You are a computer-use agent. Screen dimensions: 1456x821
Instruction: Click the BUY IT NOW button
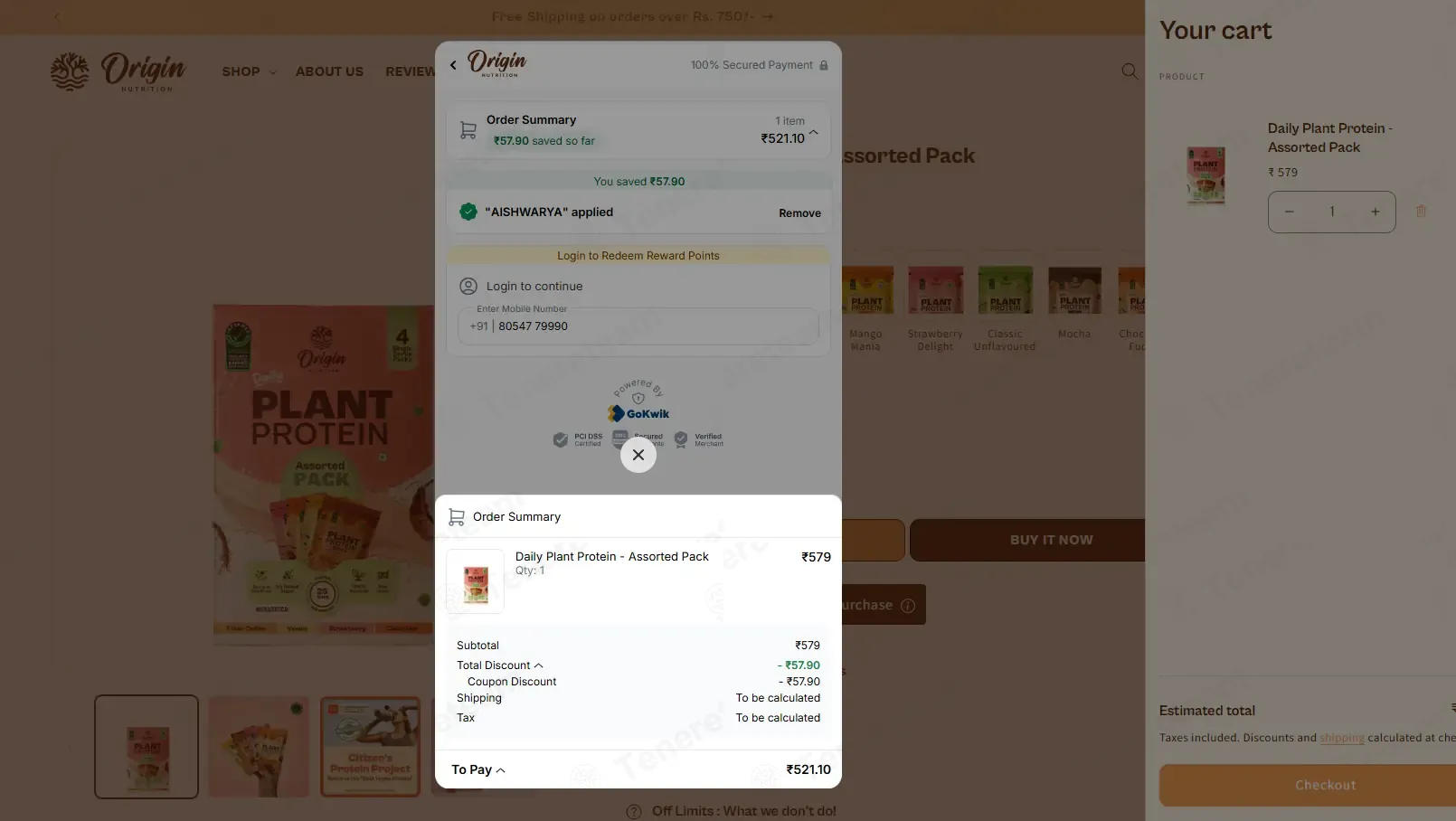(x=1027, y=540)
